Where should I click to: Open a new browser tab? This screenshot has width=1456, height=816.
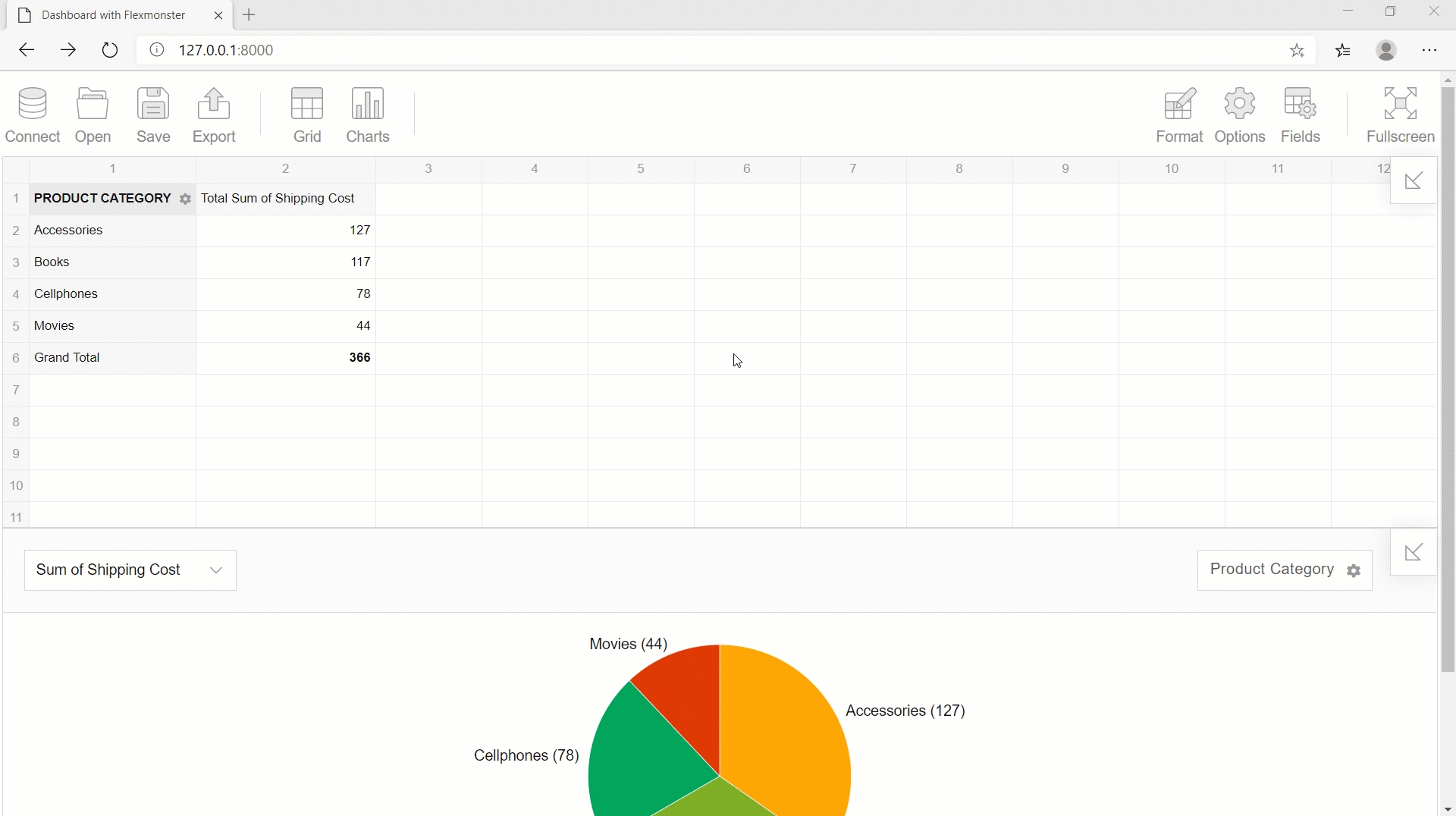click(250, 15)
